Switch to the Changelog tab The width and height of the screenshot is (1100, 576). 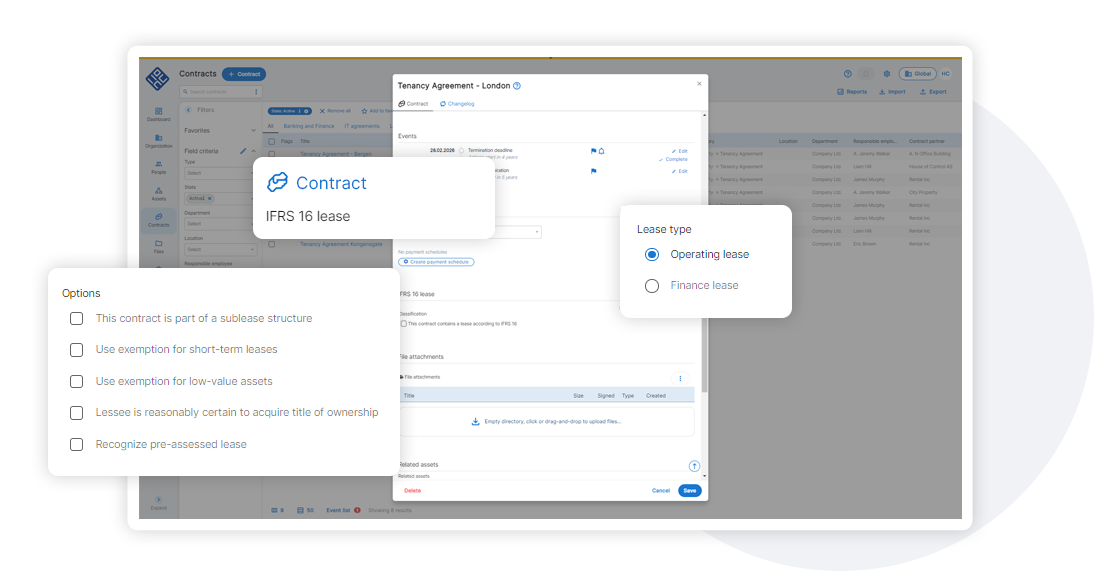pyautogui.click(x=457, y=104)
